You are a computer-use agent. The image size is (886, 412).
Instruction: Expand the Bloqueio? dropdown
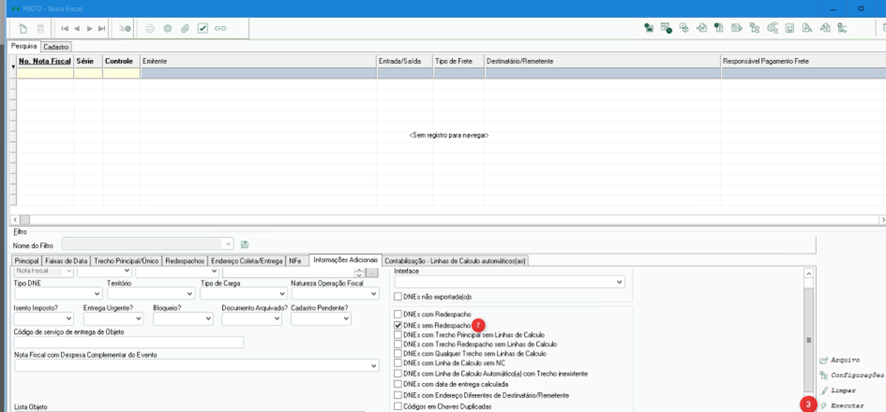(207, 319)
